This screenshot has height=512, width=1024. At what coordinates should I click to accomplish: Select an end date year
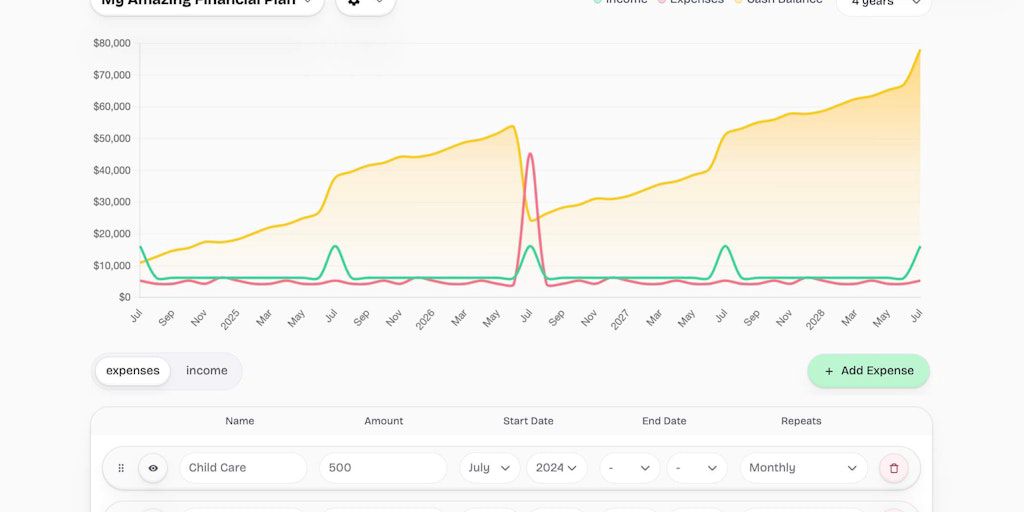[x=696, y=468]
